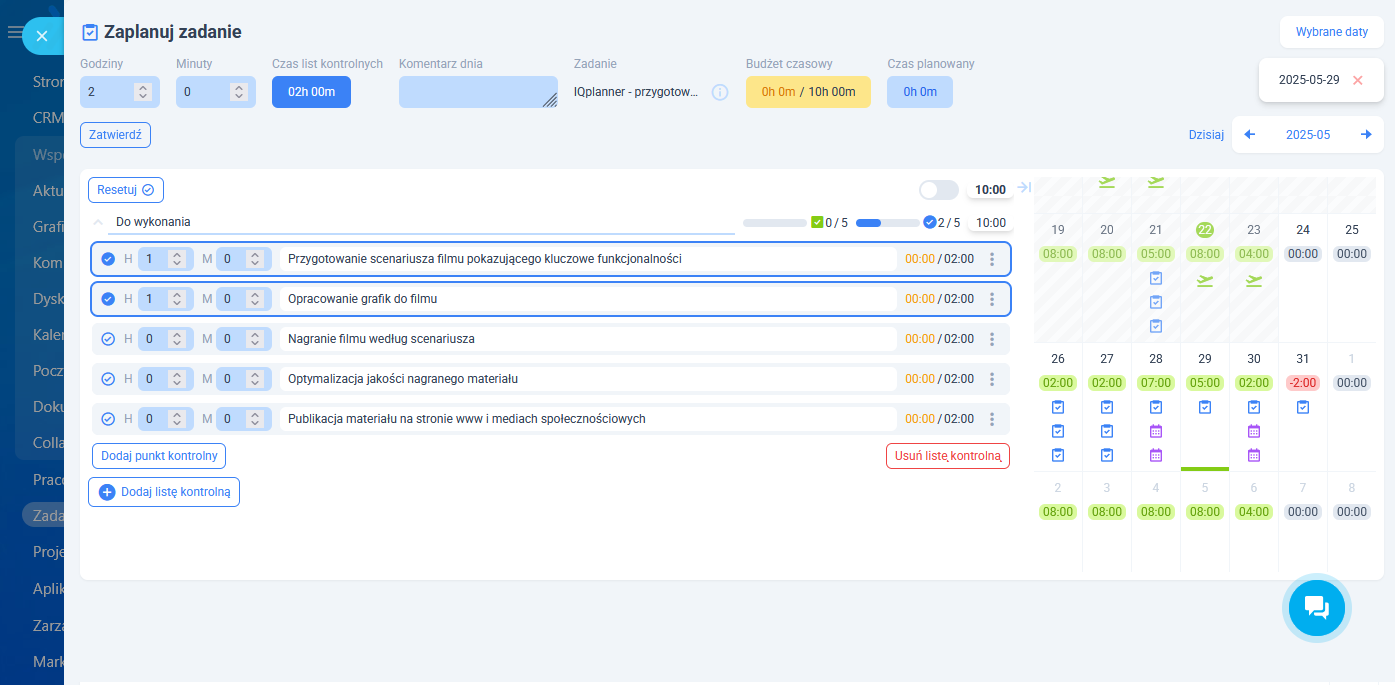Click the 'Komentarz dnia' text field
The image size is (1395, 685).
coord(477,92)
